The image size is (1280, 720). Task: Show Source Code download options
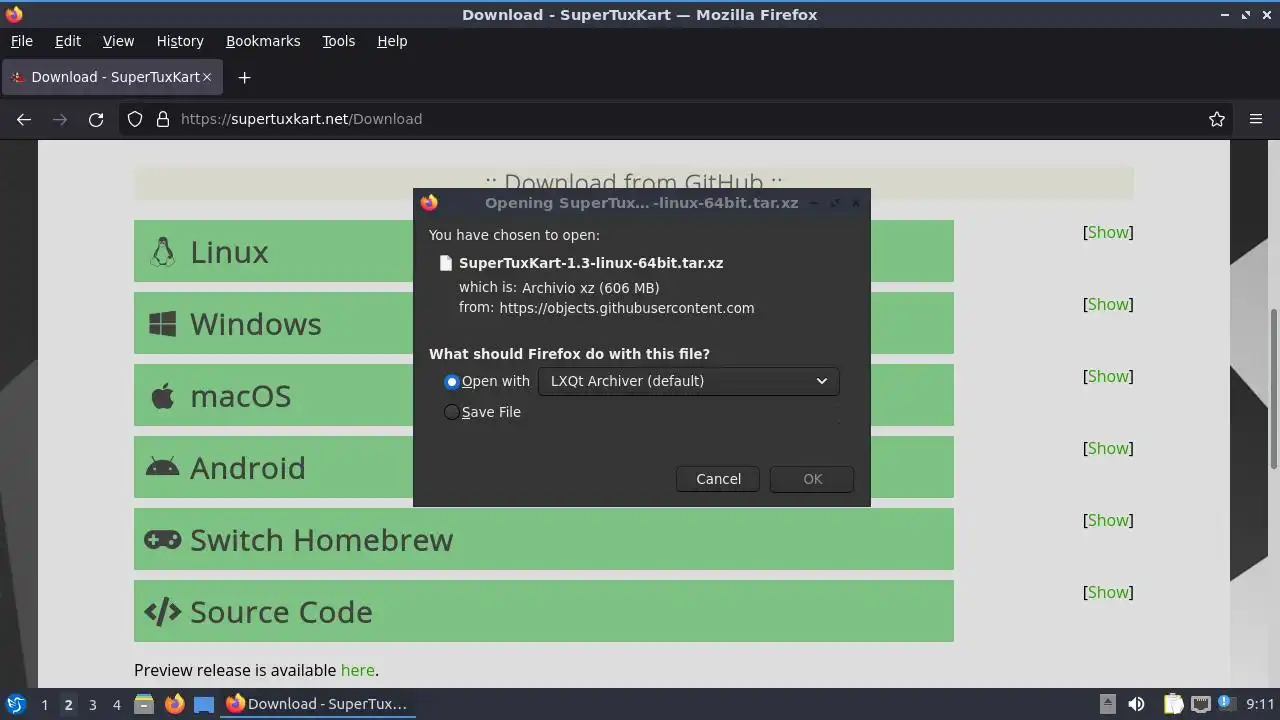click(1108, 592)
